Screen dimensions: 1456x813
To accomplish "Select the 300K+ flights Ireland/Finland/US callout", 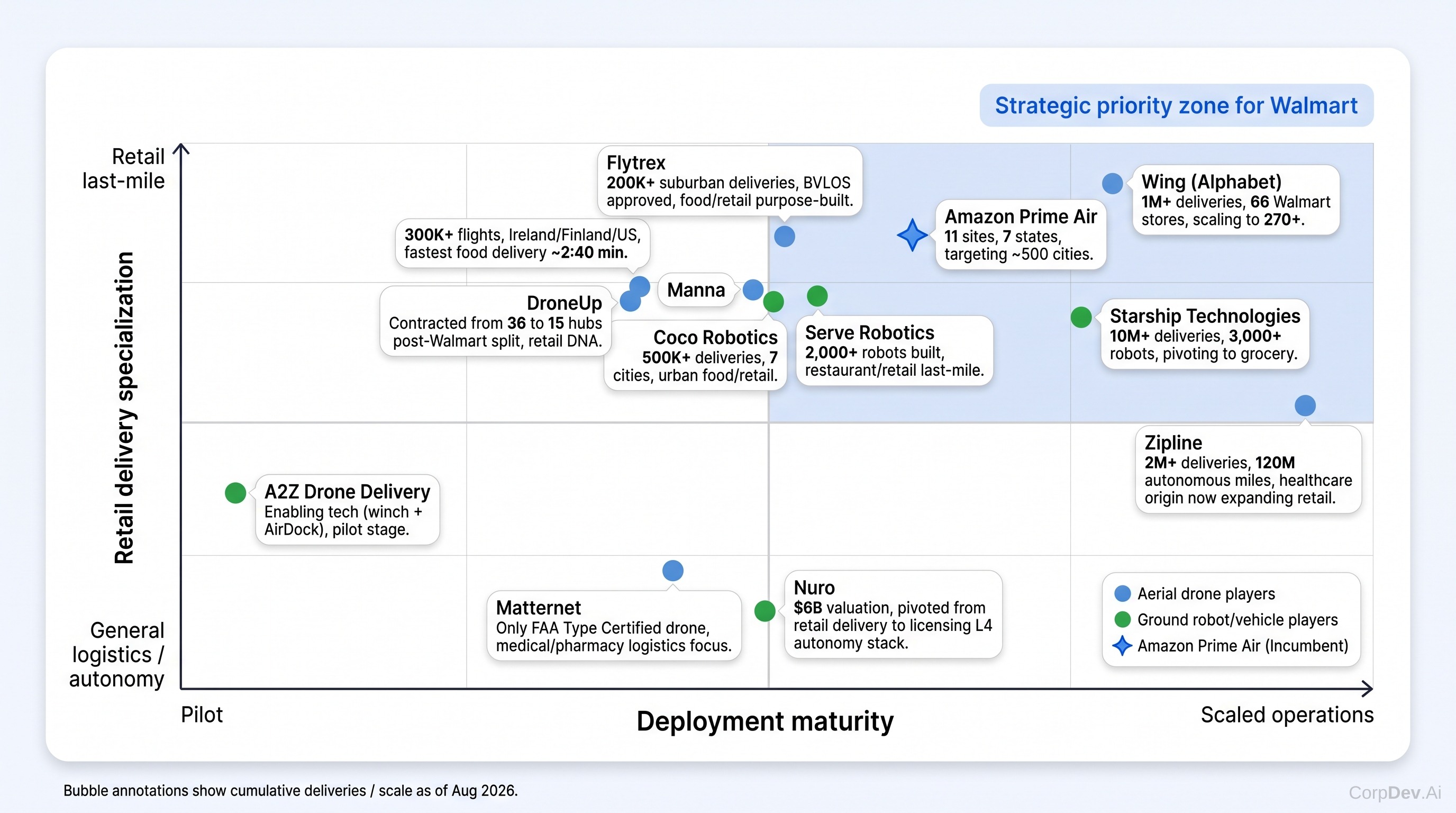I will [522, 243].
